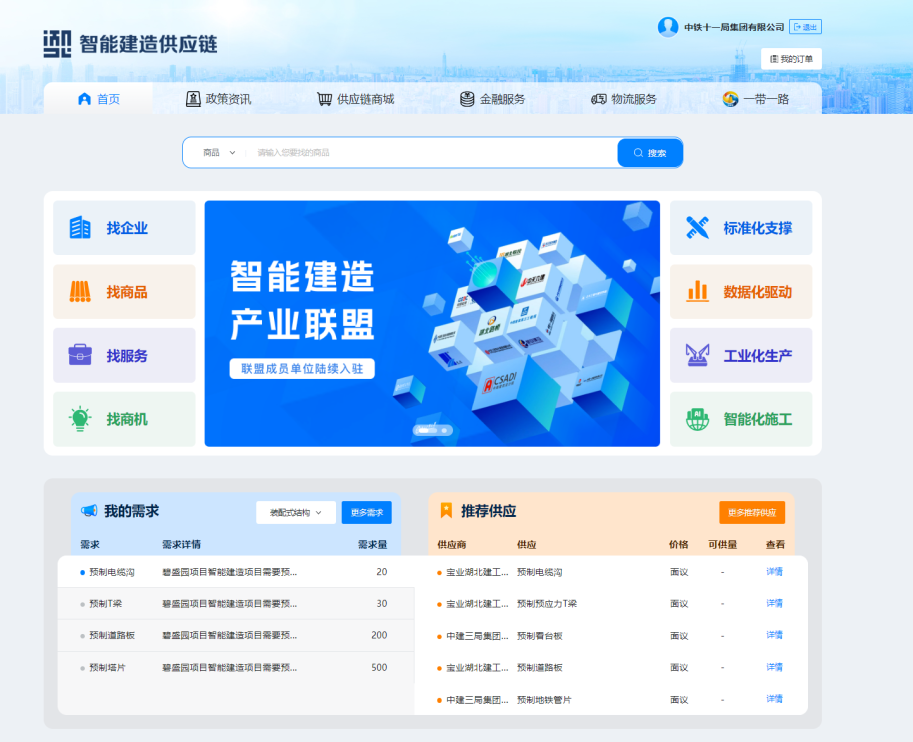This screenshot has height=742, width=913.
Task: Open the 商品 category dropdown
Action: click(x=213, y=152)
